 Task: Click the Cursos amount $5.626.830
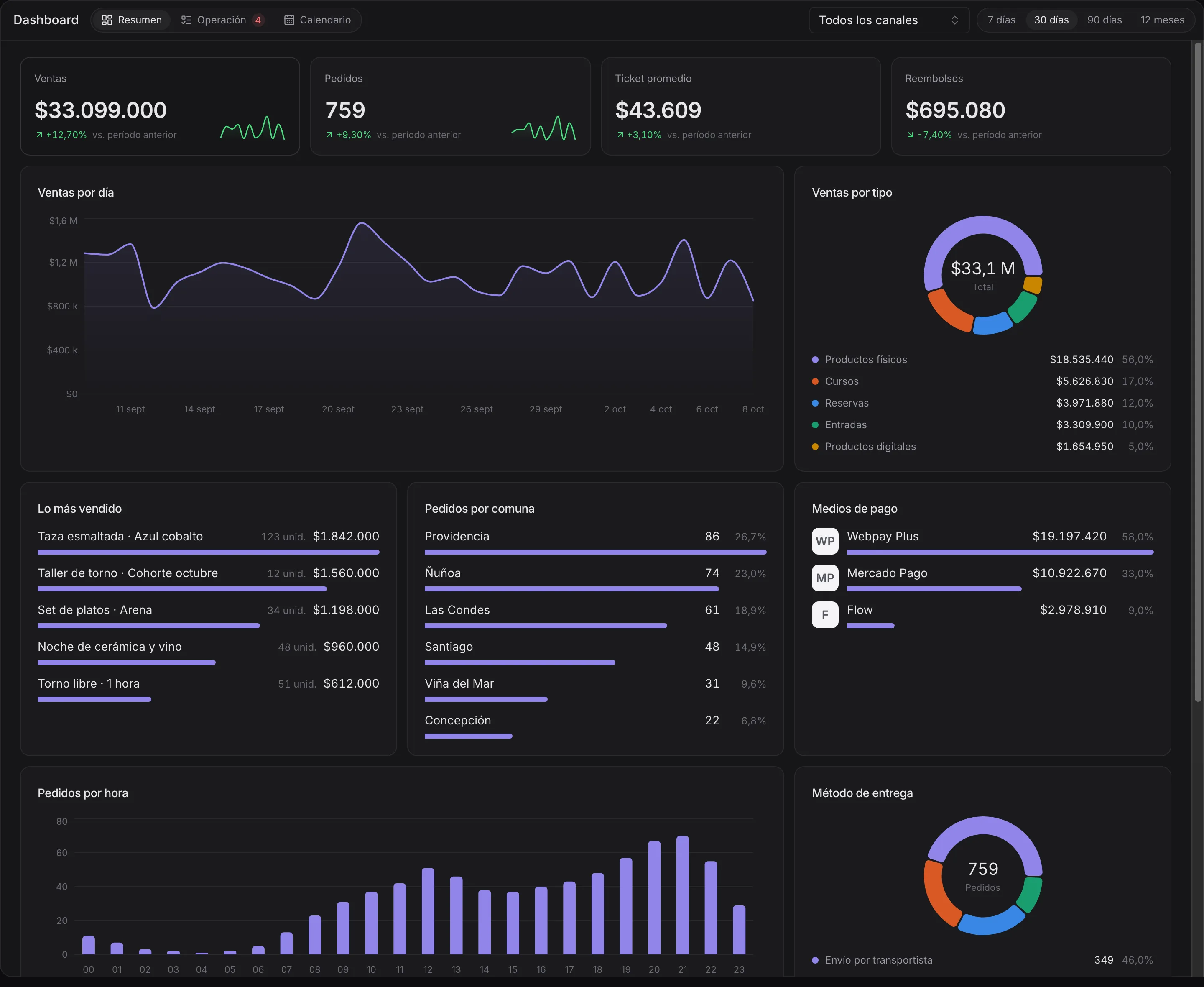click(1085, 381)
